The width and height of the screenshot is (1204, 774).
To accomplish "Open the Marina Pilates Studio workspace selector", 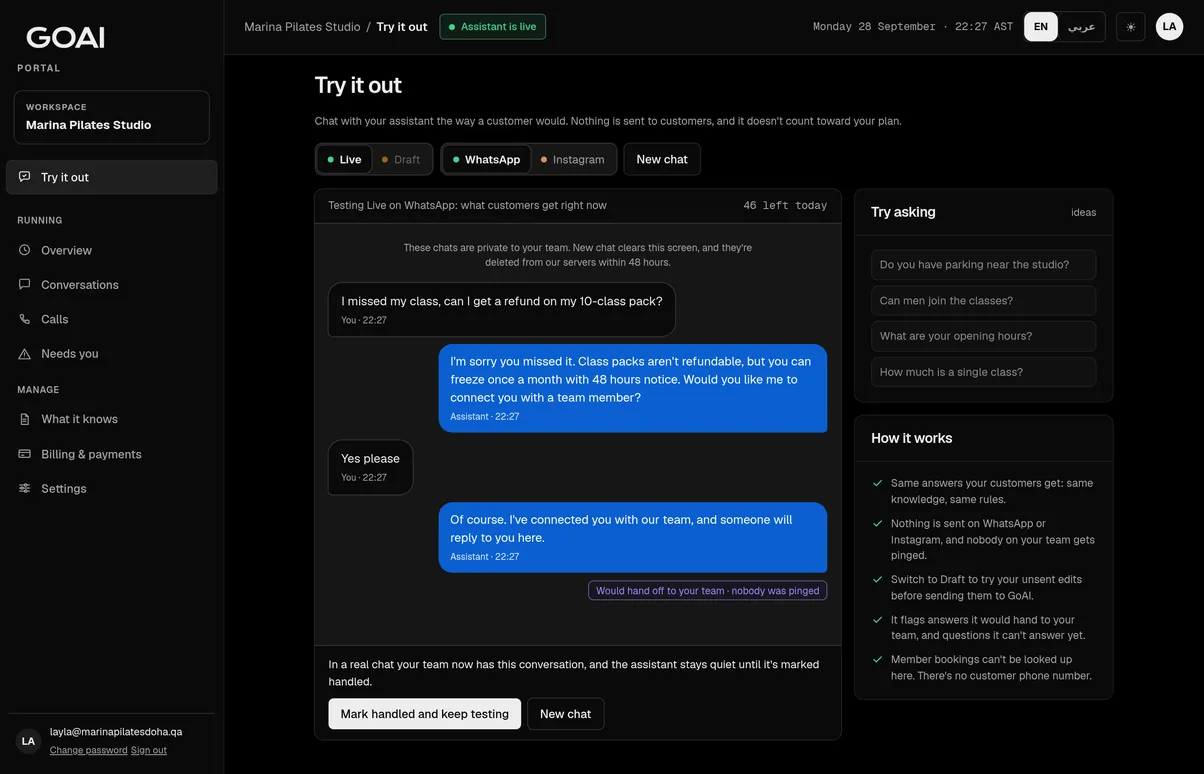I will click(x=112, y=117).
